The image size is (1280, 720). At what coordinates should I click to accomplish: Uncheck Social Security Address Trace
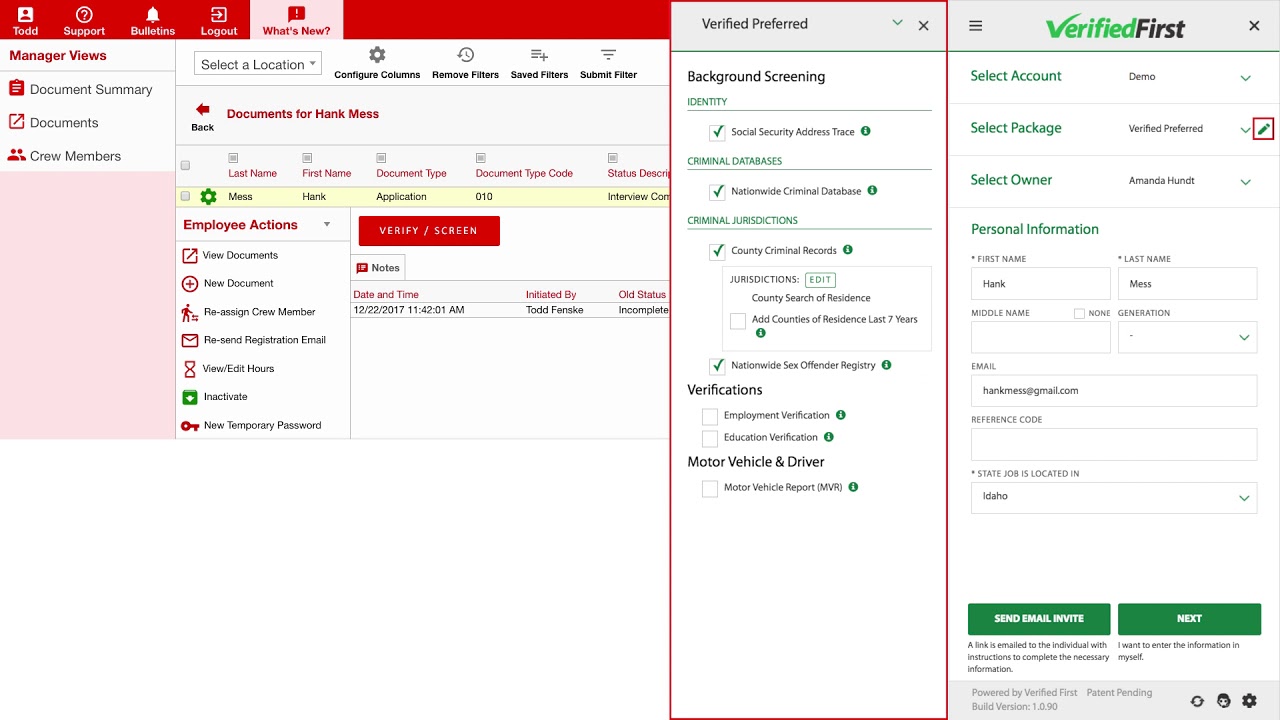[717, 132]
